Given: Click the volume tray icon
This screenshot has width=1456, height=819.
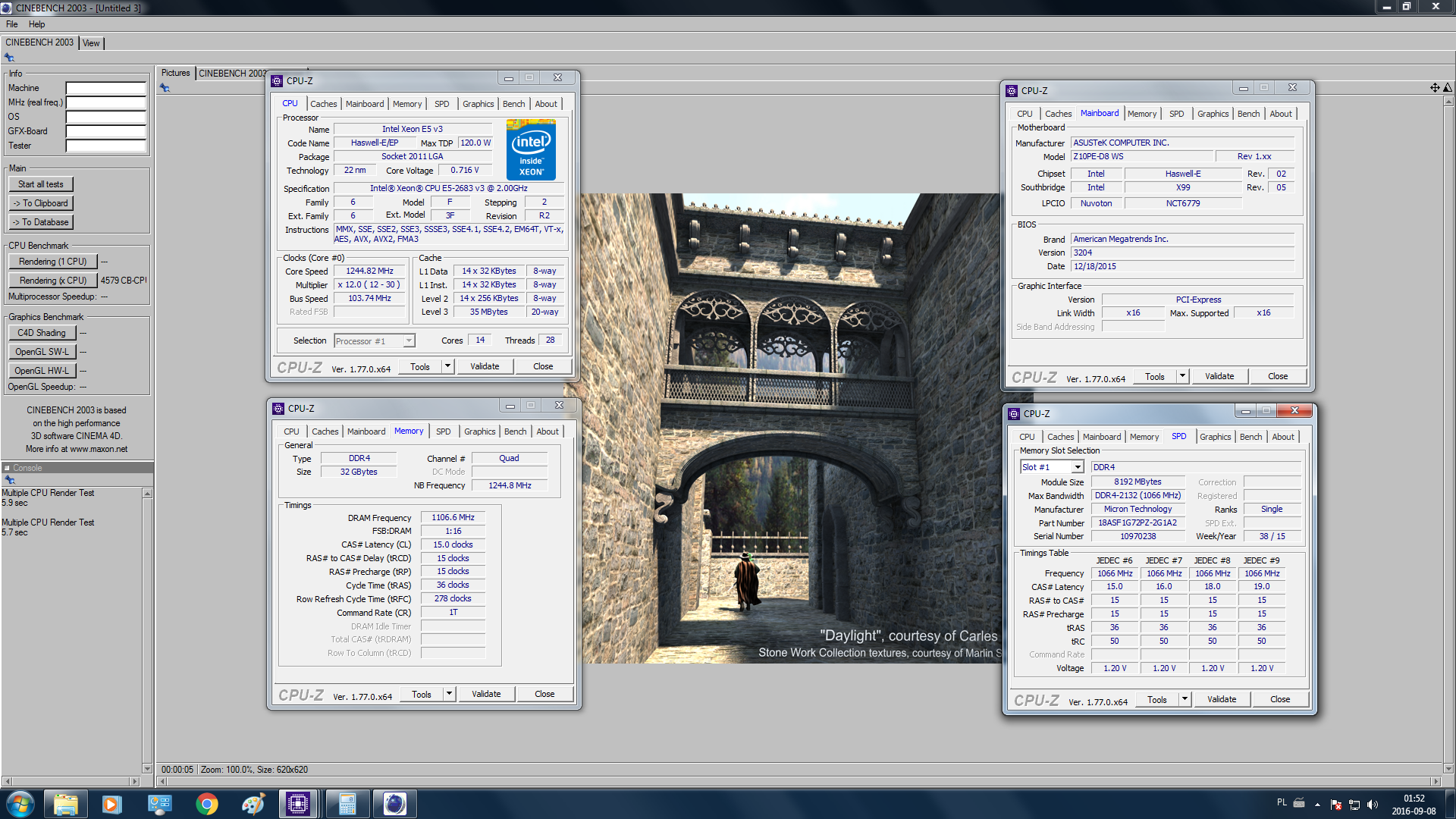Looking at the screenshot, I should (1373, 805).
